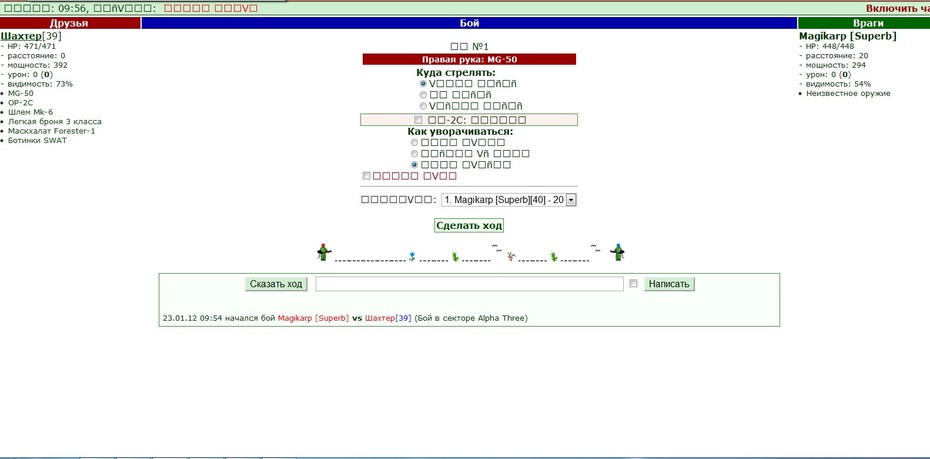Click the red Magikarp [Superb] link in battle log
The image size is (930, 459).
pyautogui.click(x=313, y=318)
